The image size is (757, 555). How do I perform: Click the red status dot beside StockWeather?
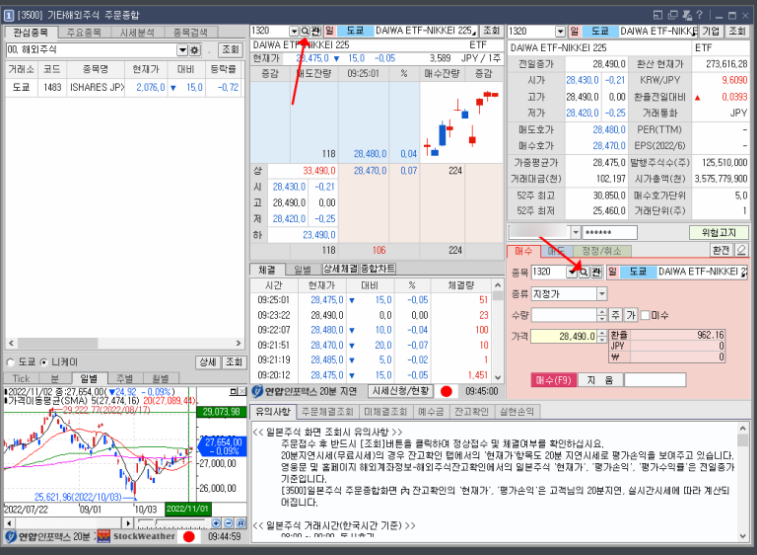189,536
